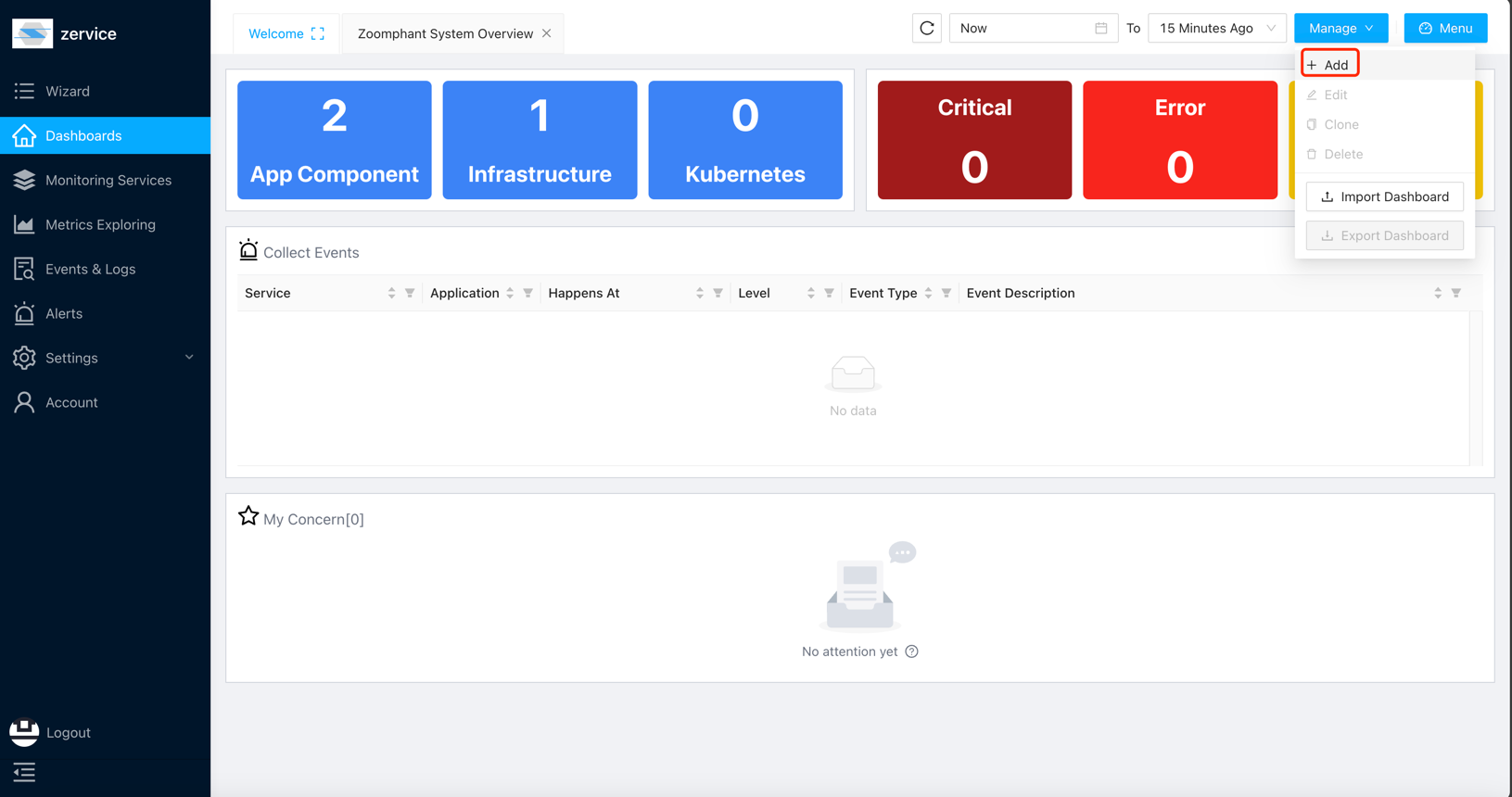Click the Import Dashboard button
Viewport: 1512px width, 797px height.
click(1384, 196)
